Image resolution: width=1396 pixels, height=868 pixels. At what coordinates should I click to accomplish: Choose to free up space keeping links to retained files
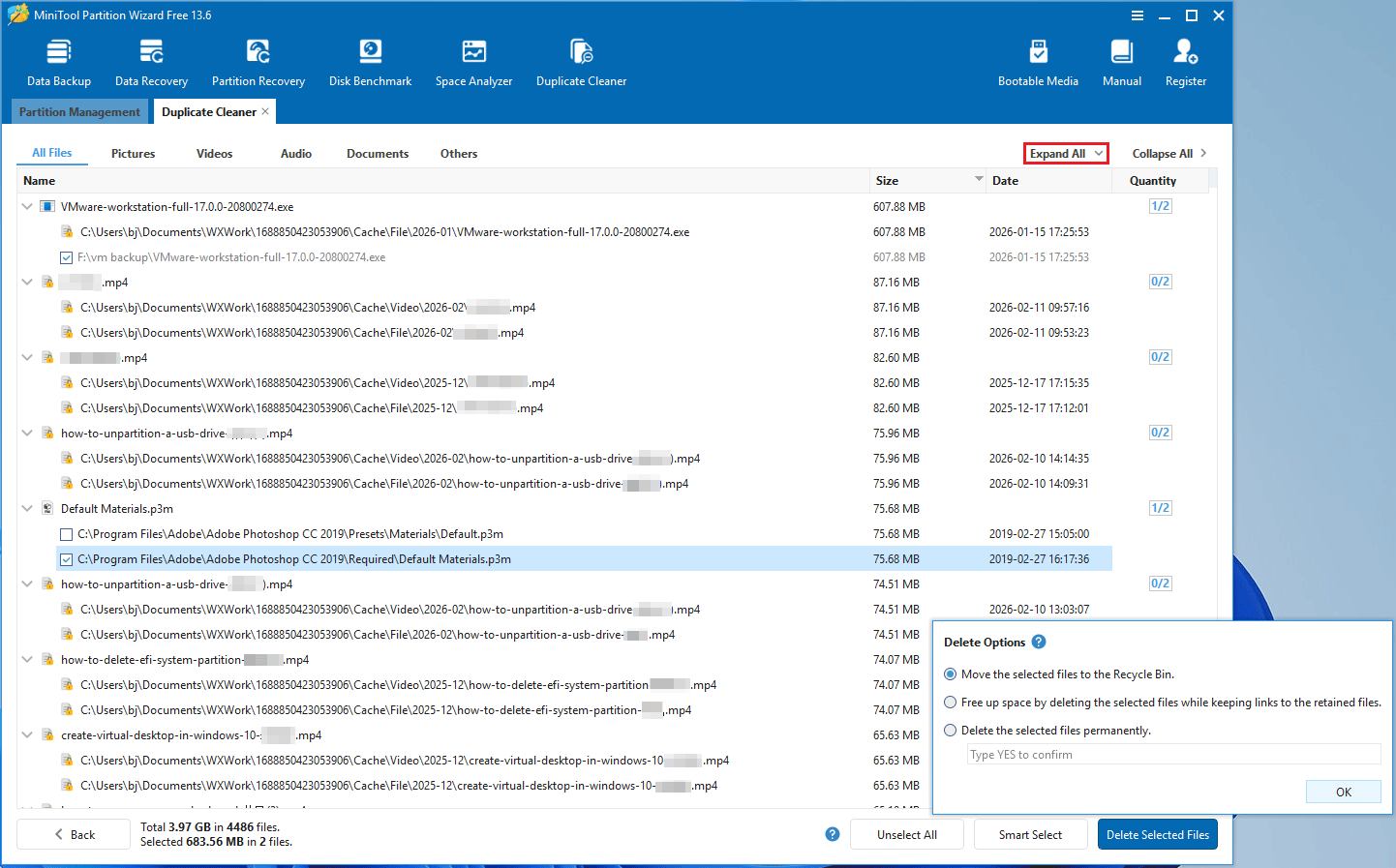[950, 702]
